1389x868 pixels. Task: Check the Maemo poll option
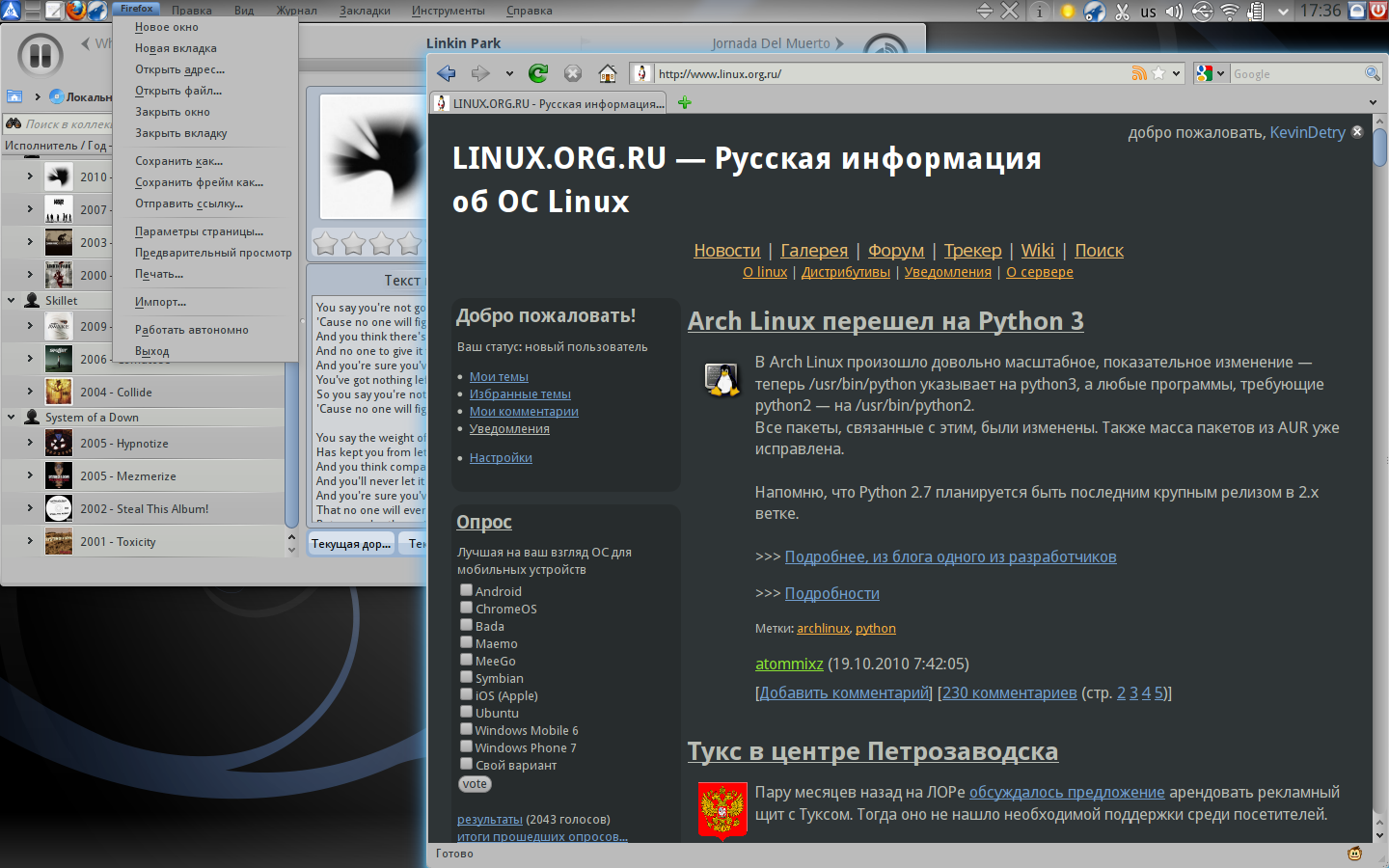(x=466, y=642)
